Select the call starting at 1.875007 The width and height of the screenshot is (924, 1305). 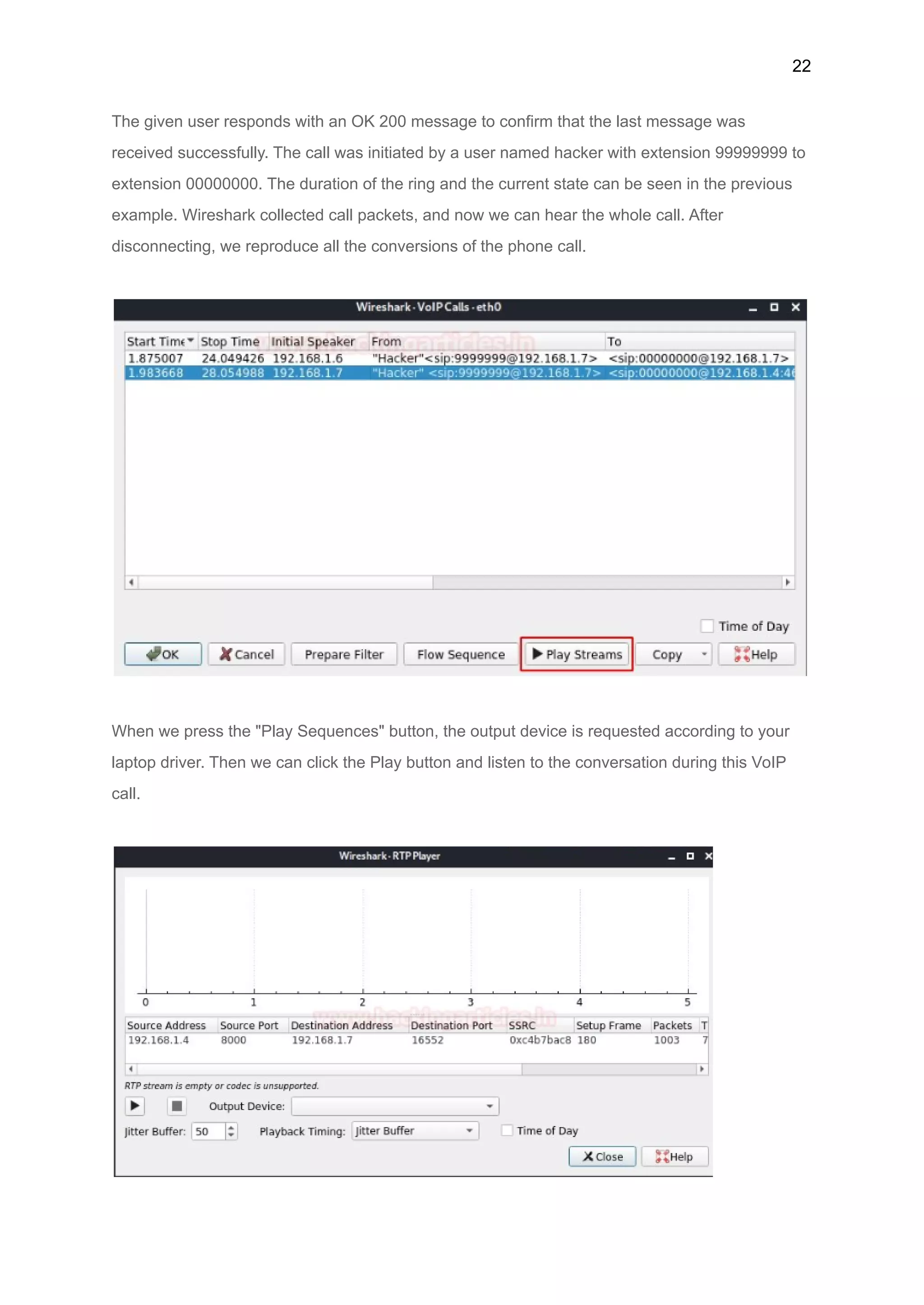pyautogui.click(x=459, y=359)
